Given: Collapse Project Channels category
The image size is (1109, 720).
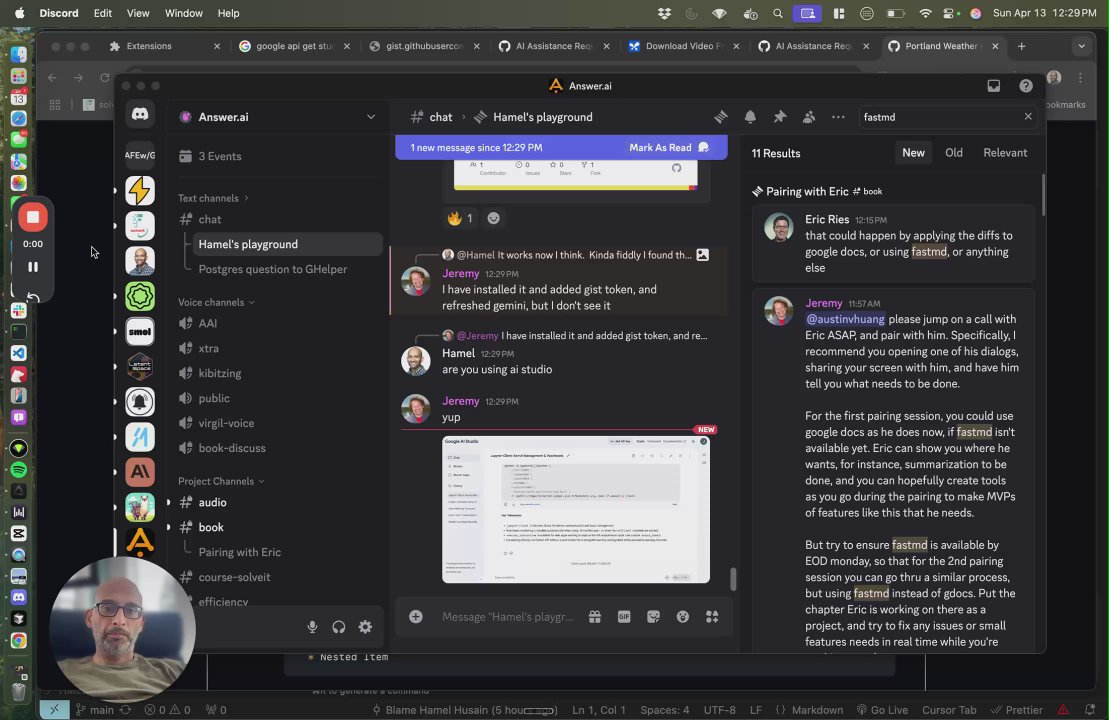Looking at the screenshot, I should coord(221,481).
